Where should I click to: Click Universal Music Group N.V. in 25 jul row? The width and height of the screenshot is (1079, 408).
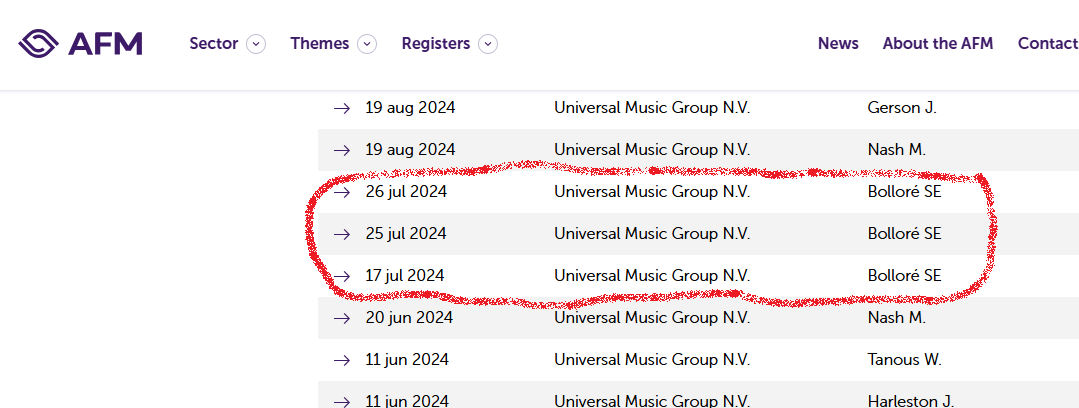click(652, 234)
